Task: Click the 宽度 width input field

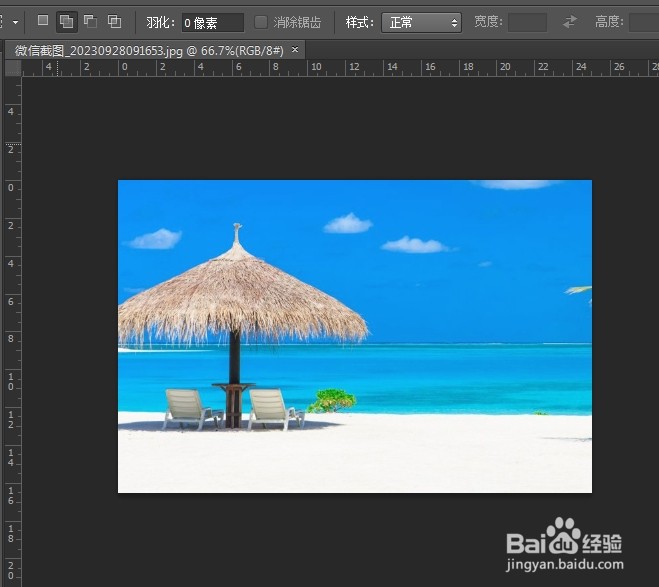Action: (x=527, y=22)
